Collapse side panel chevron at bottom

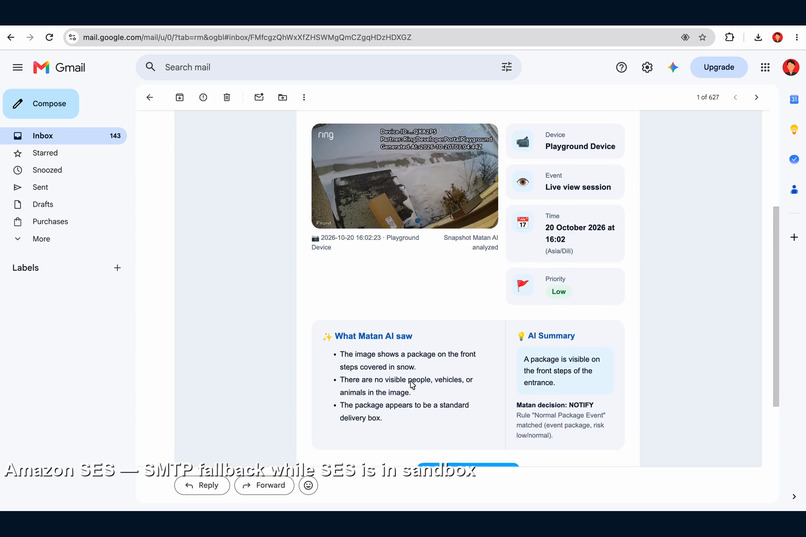pos(794,496)
